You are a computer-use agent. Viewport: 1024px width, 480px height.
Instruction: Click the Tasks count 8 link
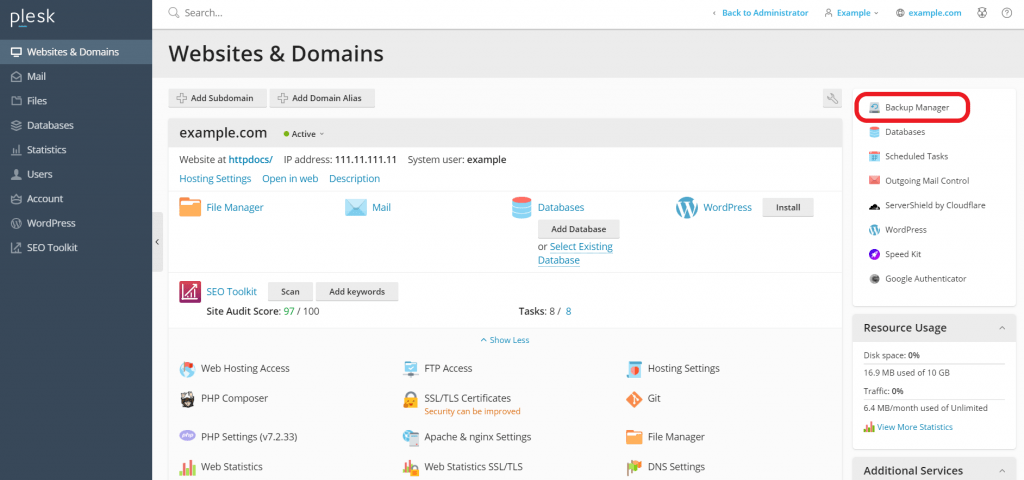(569, 312)
